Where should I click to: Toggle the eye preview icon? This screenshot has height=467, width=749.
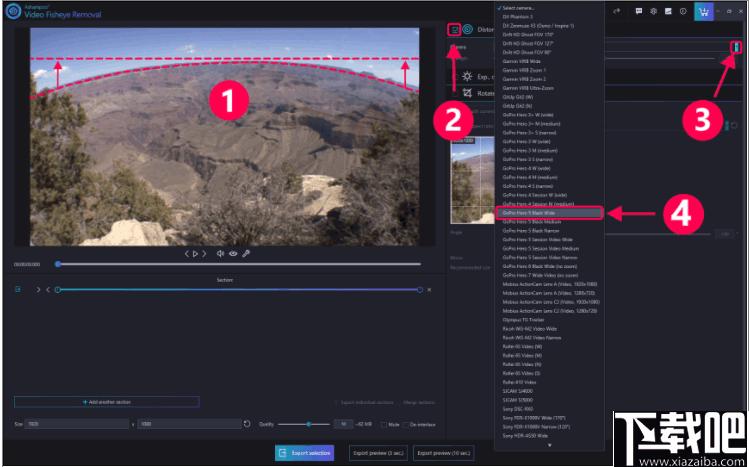pos(233,254)
